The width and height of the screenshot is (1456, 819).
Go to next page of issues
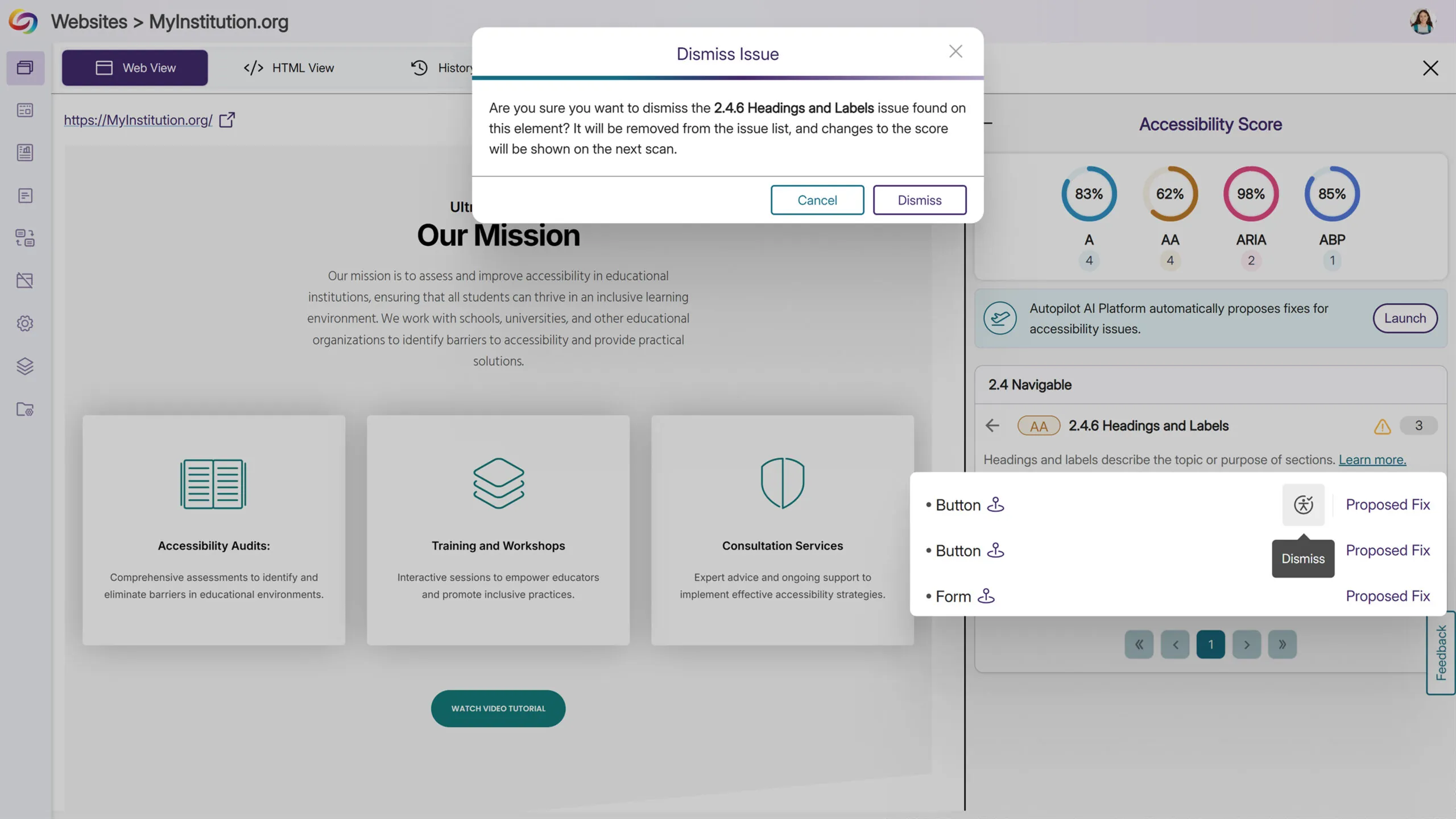click(x=1246, y=644)
